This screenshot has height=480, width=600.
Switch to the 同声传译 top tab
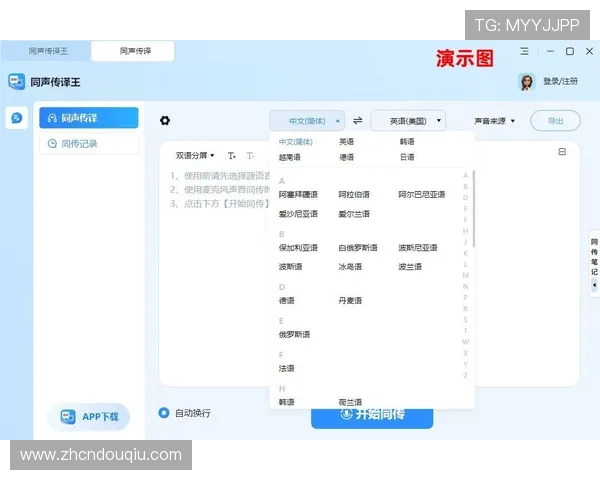click(135, 51)
